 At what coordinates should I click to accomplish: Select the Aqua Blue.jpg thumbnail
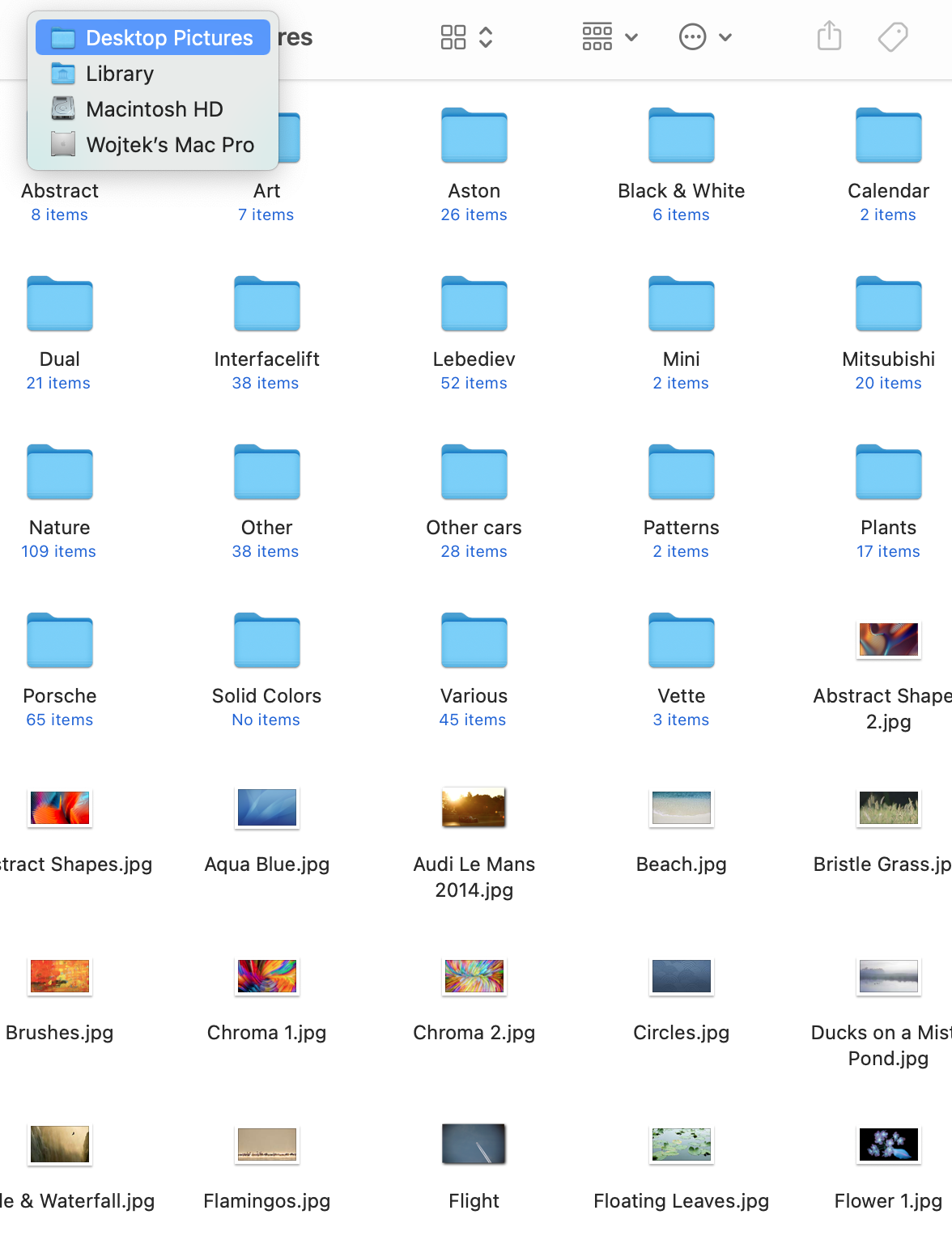(267, 808)
